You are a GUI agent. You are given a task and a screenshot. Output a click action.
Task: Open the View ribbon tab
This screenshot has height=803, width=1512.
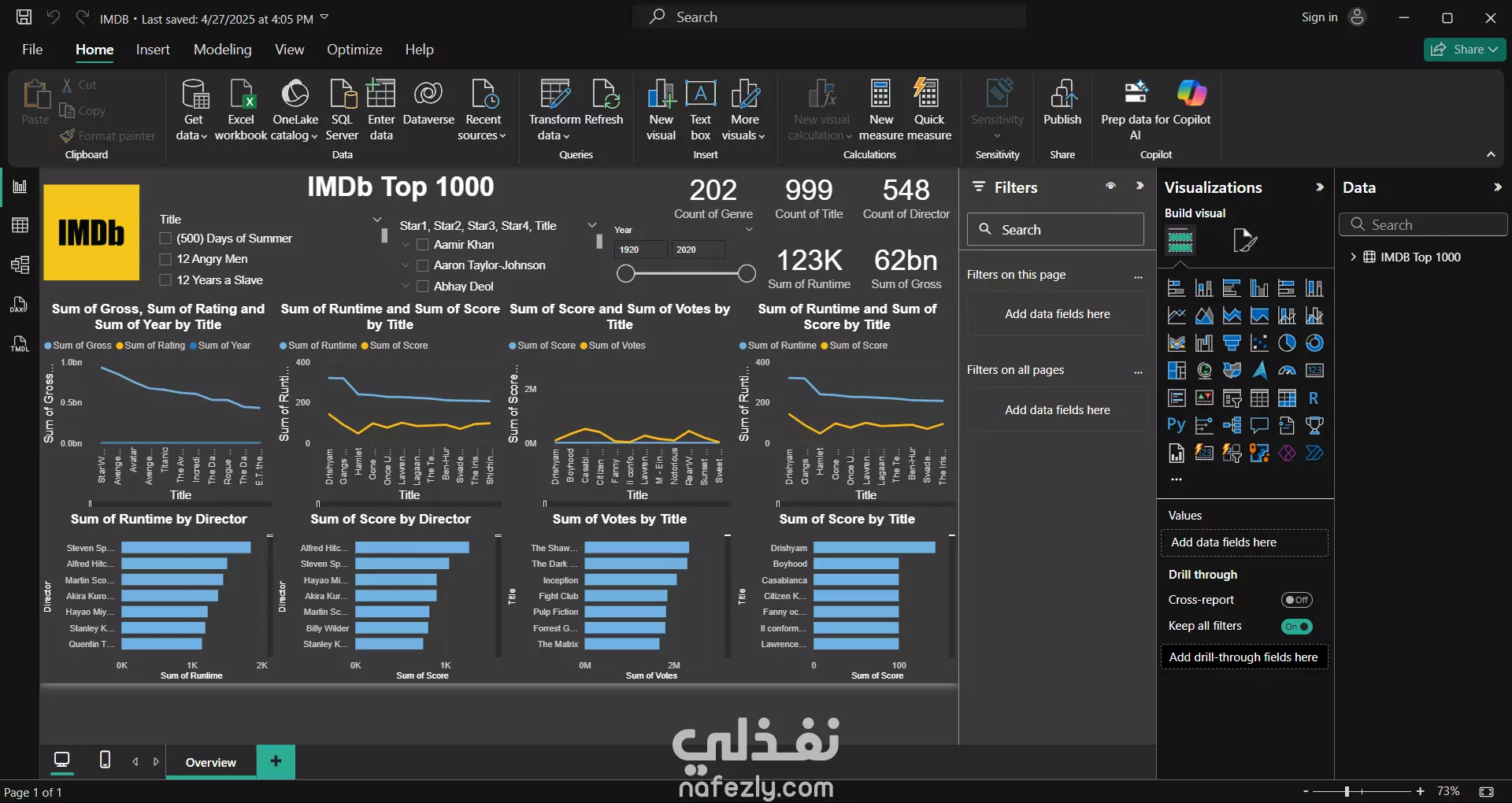[x=289, y=50]
